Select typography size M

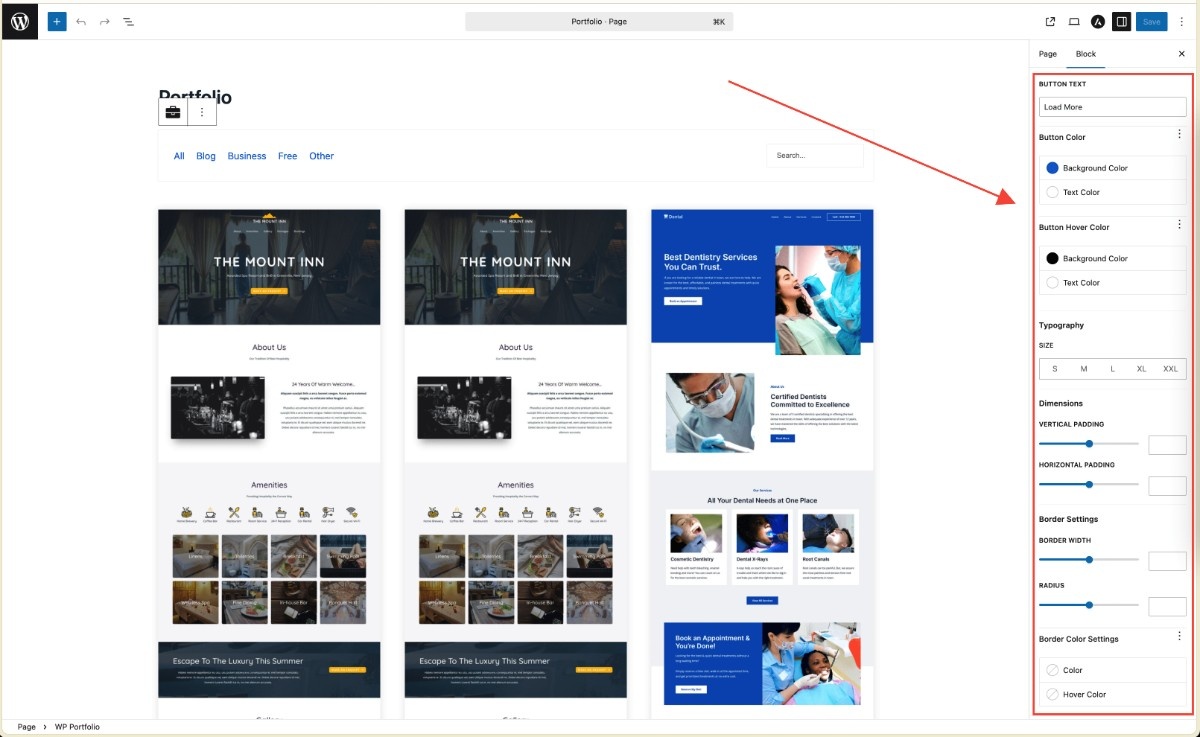click(x=1083, y=369)
